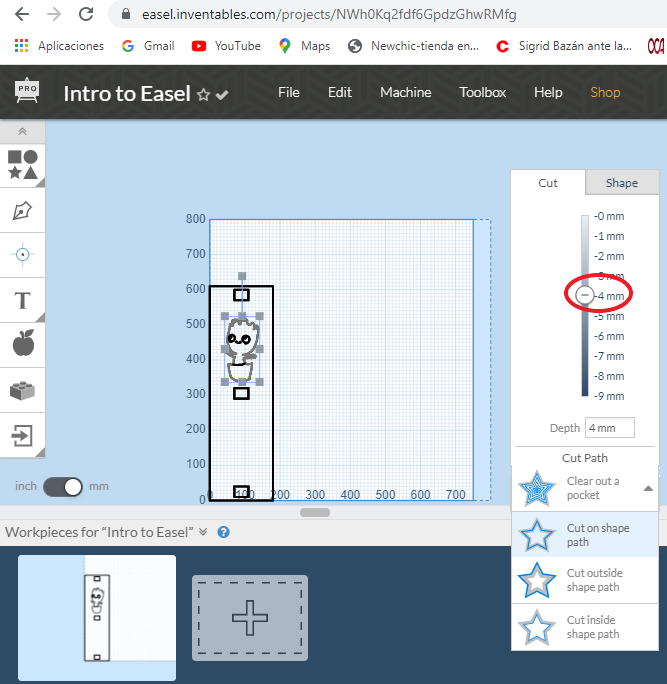The width and height of the screenshot is (667, 684).
Task: Open Aplicaciones apps bookmark
Action: (x=59, y=46)
